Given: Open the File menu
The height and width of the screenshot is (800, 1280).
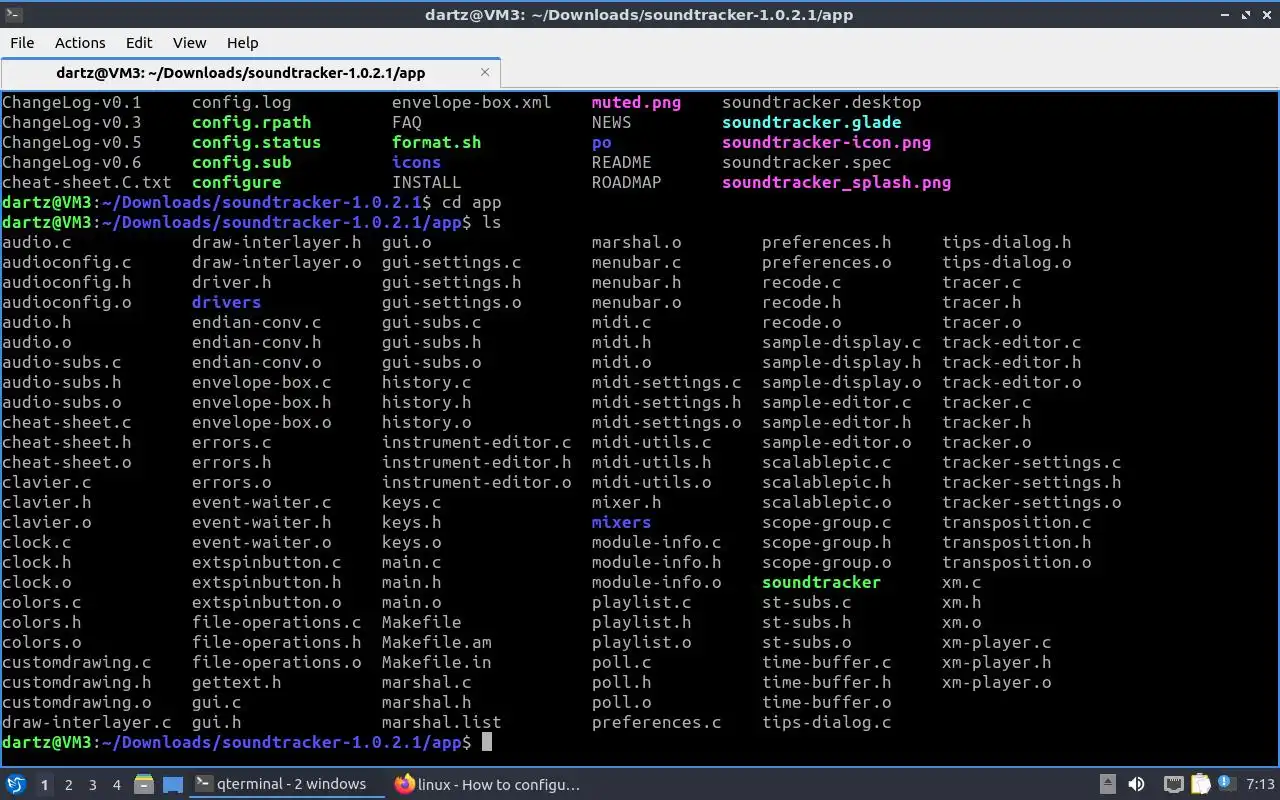Looking at the screenshot, I should click(x=22, y=43).
